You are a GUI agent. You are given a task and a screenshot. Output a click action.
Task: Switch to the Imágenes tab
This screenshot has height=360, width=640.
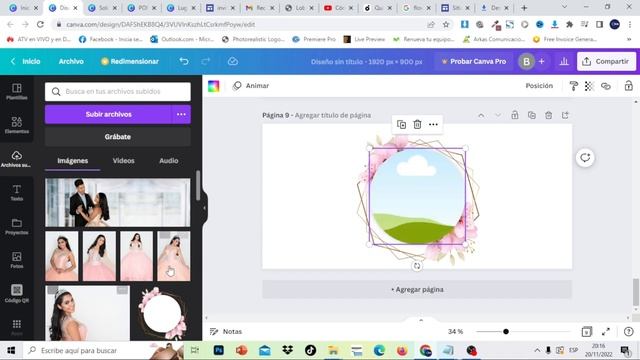tap(73, 161)
